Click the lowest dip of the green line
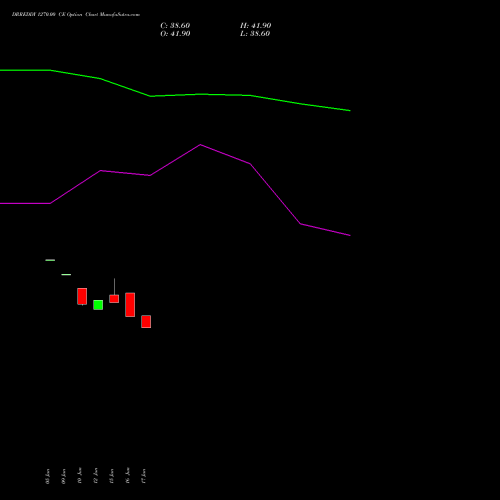This screenshot has height=500, width=500. coord(350,111)
